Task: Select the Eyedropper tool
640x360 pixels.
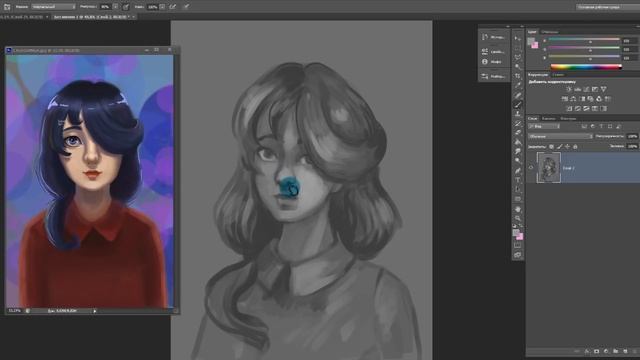Action: (x=518, y=85)
